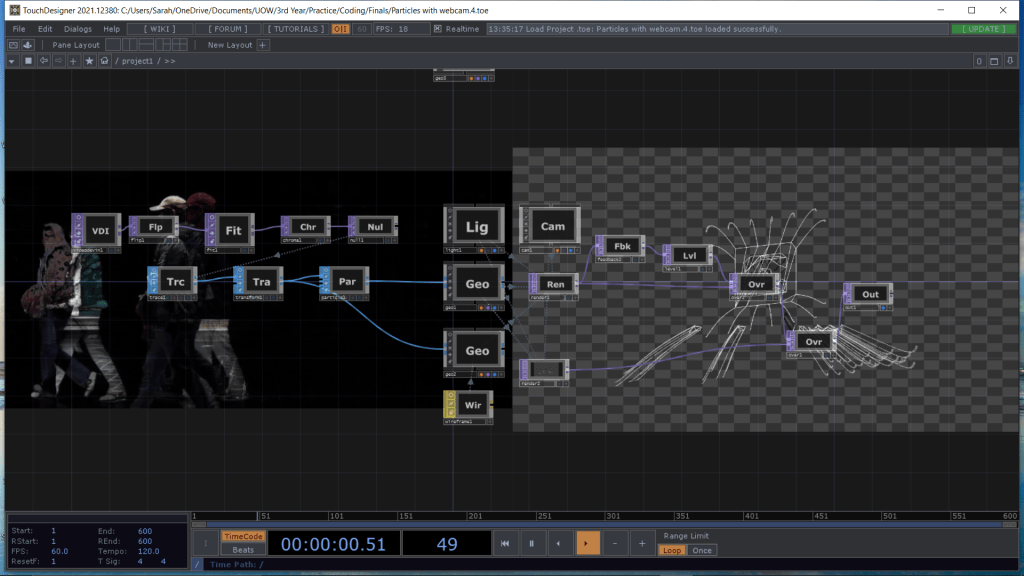This screenshot has width=1024, height=576.
Task: Click the Cam camera node
Action: point(553,226)
